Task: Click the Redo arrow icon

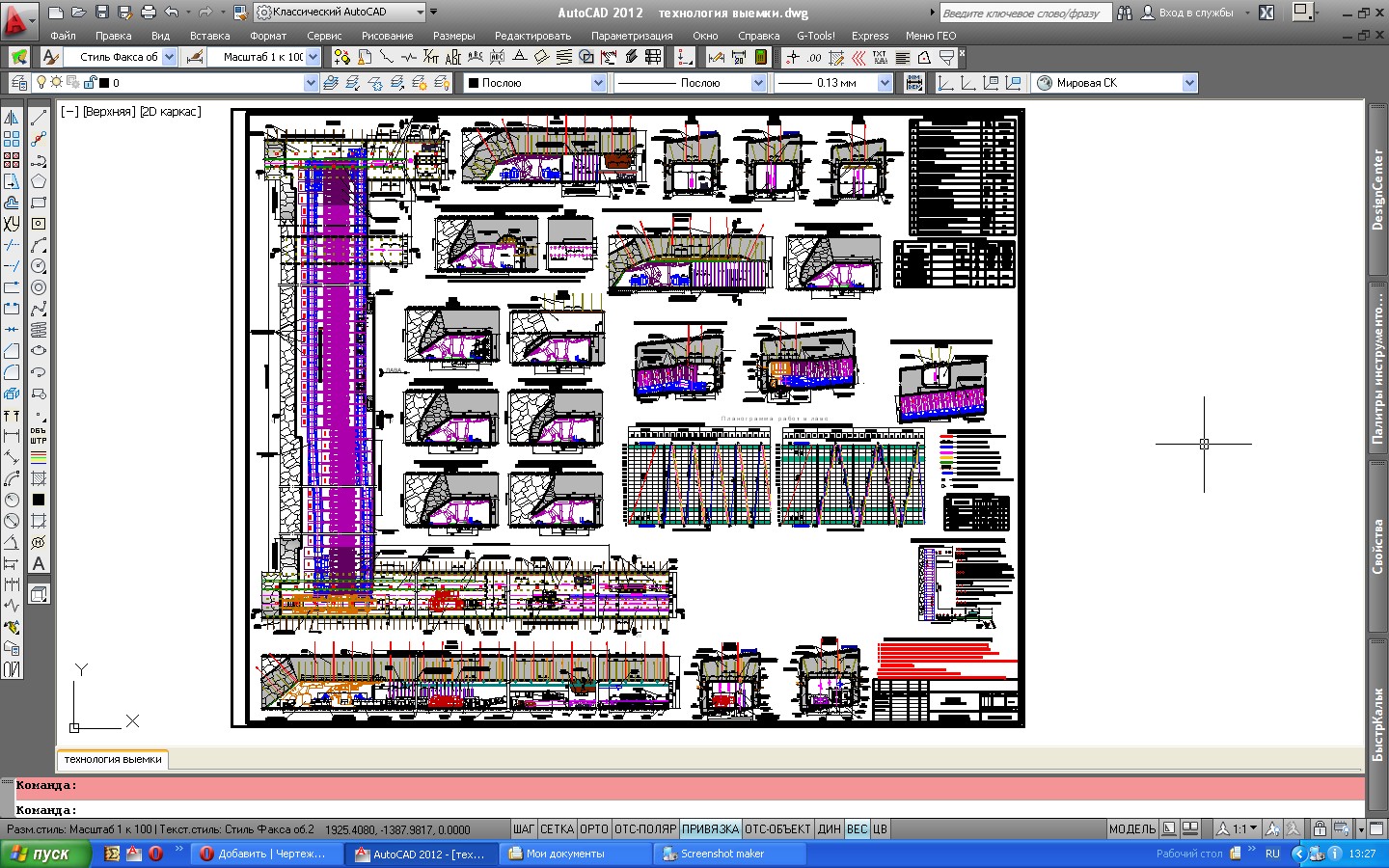Action: pos(204,13)
